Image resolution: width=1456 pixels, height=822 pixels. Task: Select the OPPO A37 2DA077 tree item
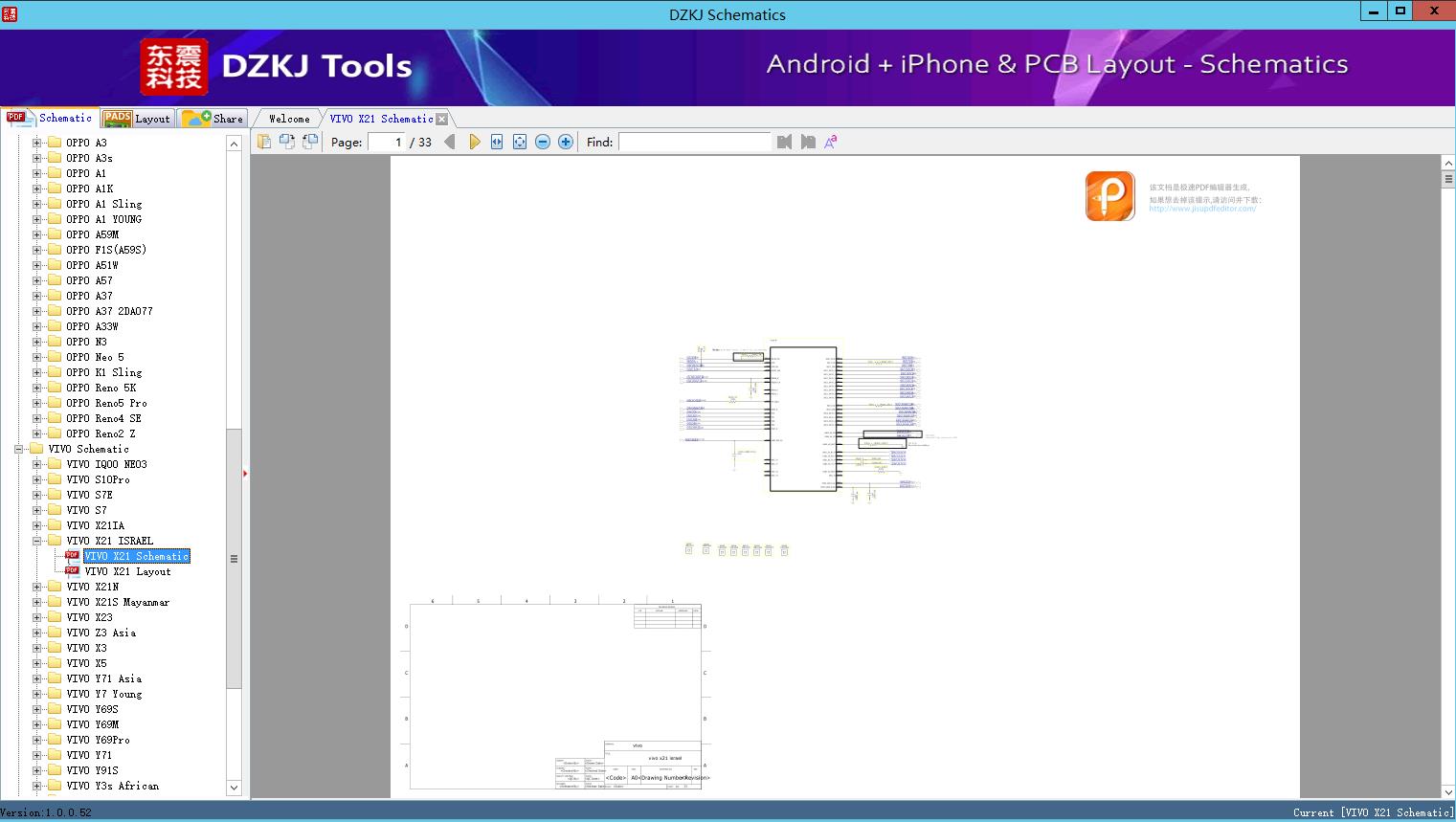point(110,311)
